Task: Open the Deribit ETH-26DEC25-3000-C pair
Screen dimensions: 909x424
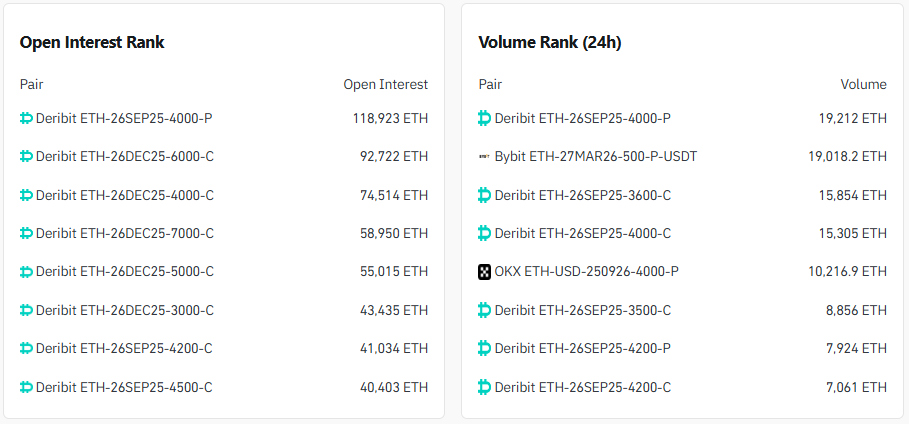Action: tap(125, 310)
